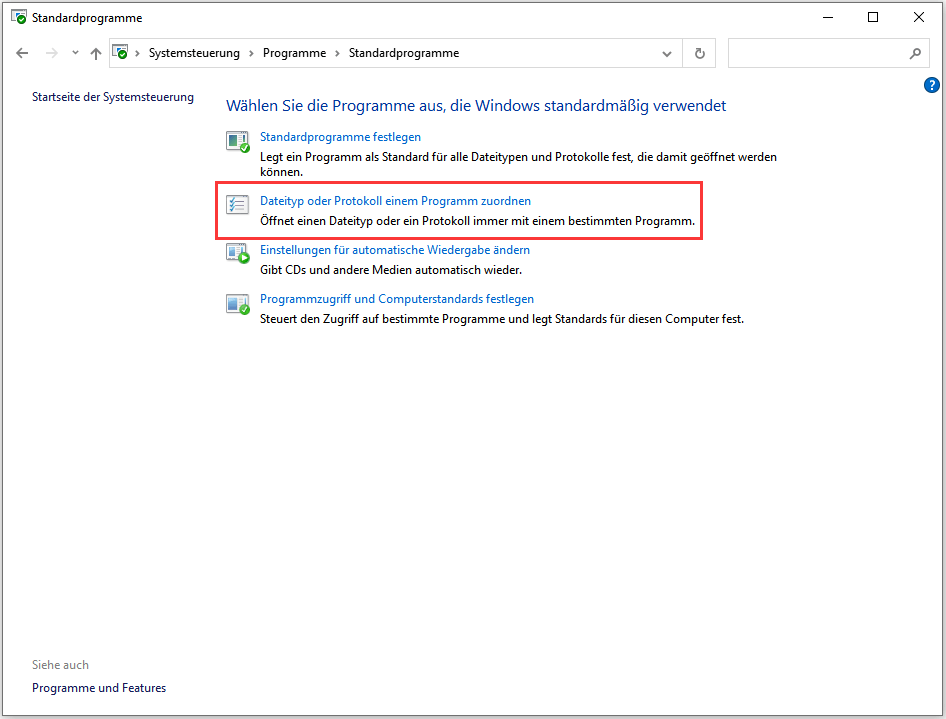Click the Systemsteuerung icon in the address bar
The width and height of the screenshot is (946, 719).
click(x=121, y=52)
